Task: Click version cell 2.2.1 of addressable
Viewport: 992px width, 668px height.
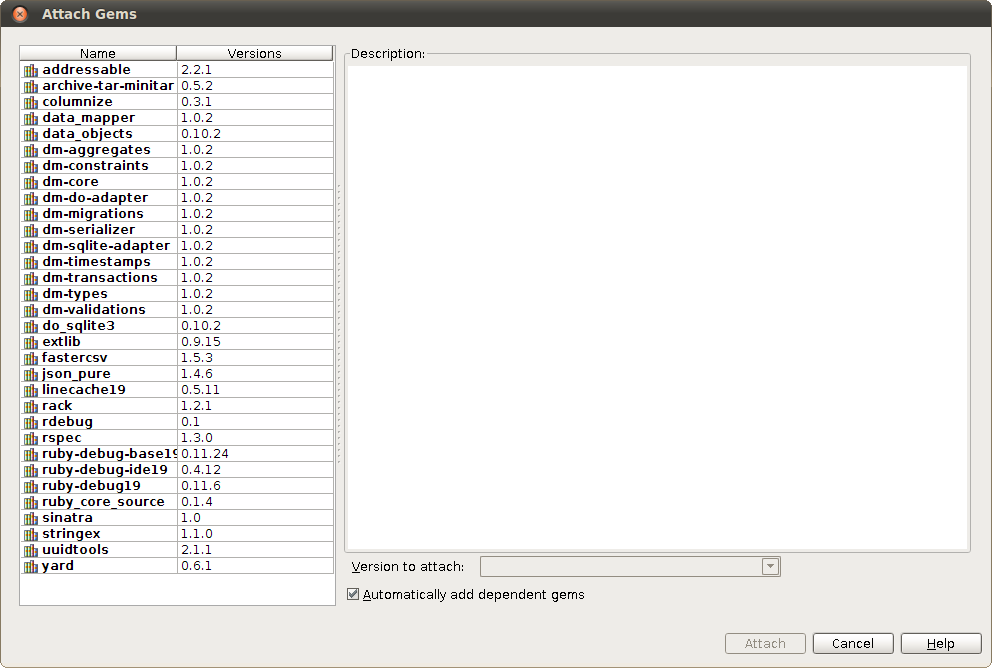Action: [255, 70]
